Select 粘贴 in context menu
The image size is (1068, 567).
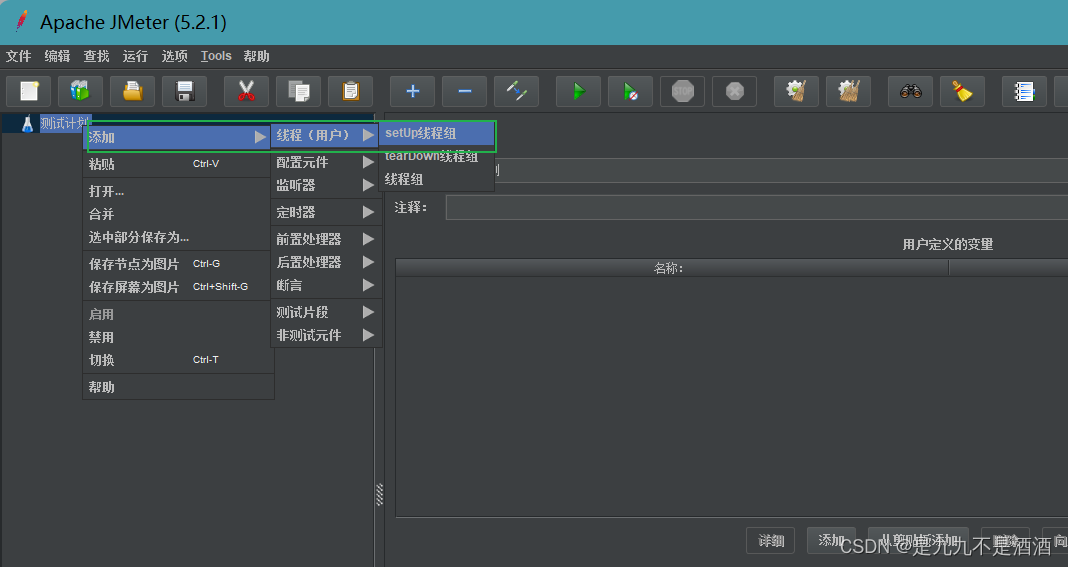tap(178, 164)
